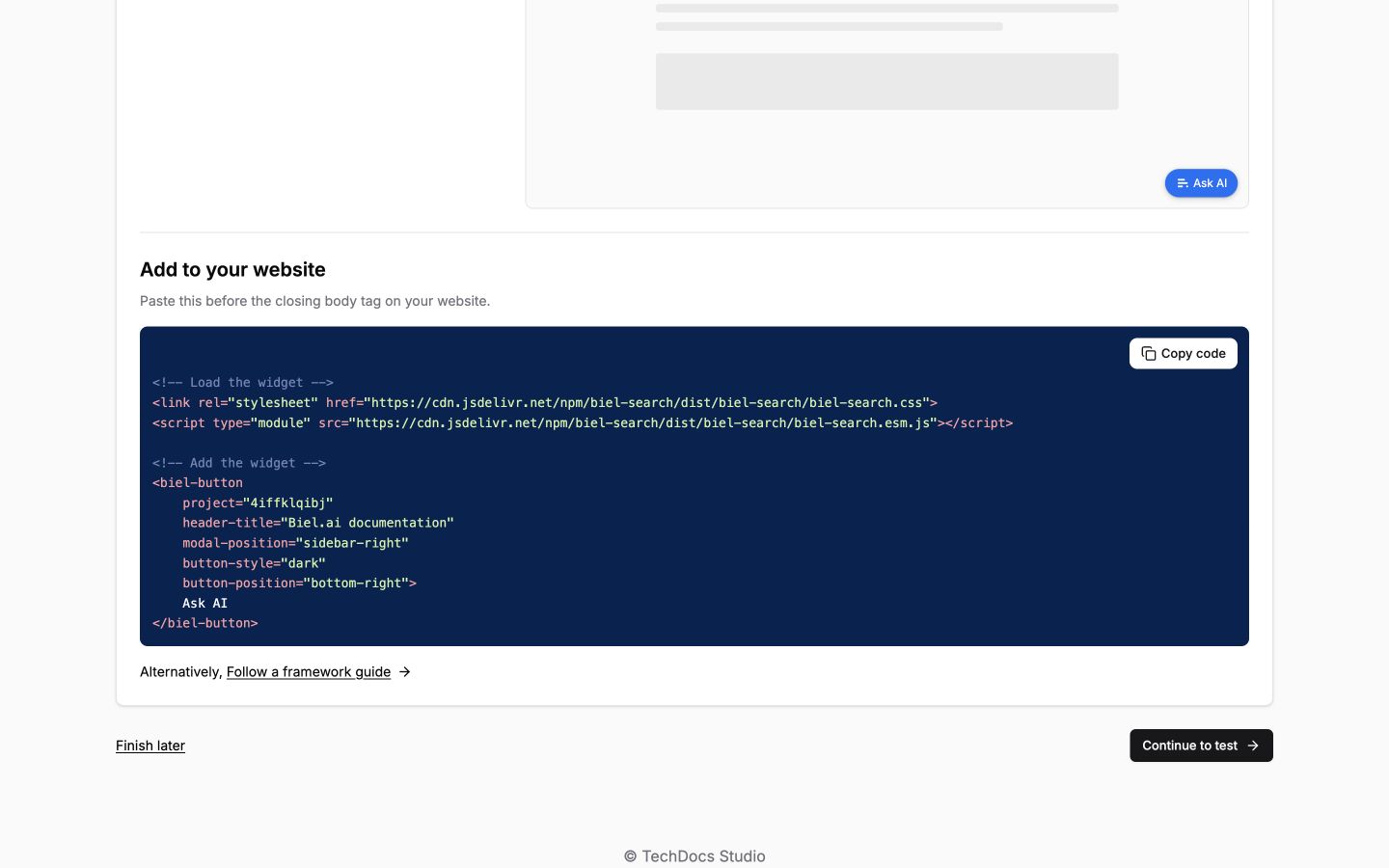The width and height of the screenshot is (1389, 868).
Task: Click the script module tag line
Action: pos(583,422)
